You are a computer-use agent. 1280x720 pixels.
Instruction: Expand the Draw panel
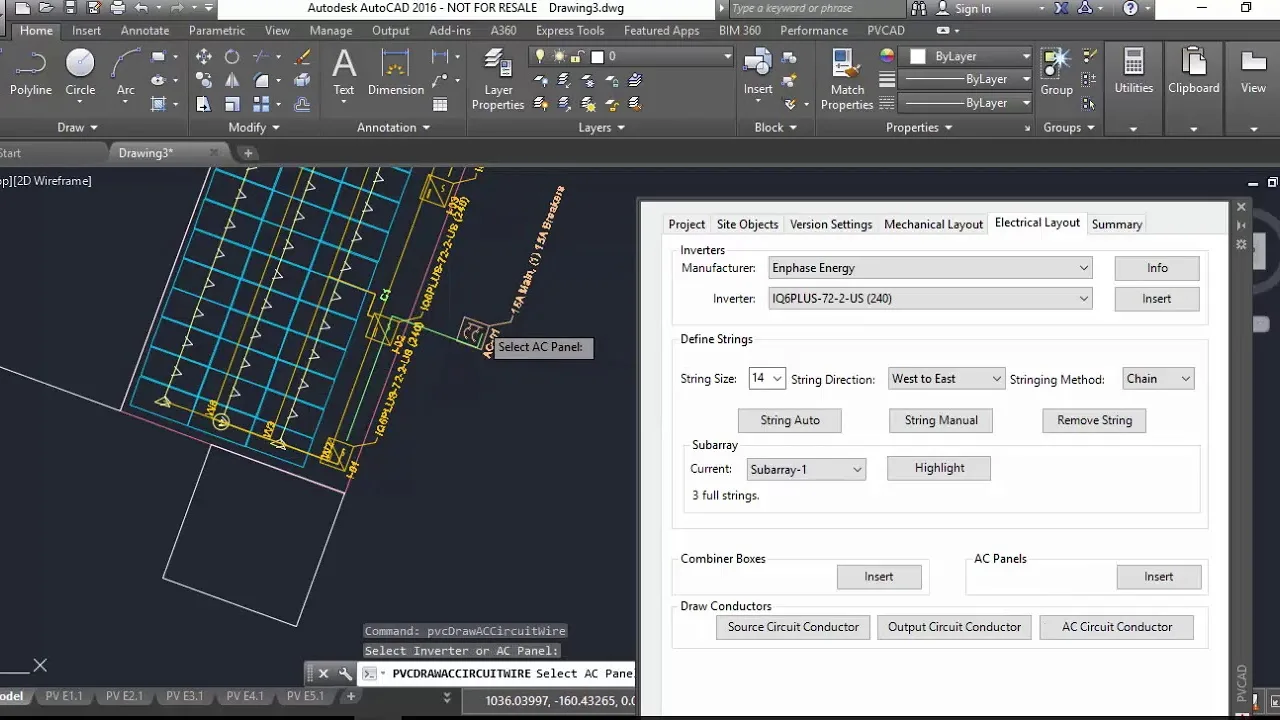point(77,127)
